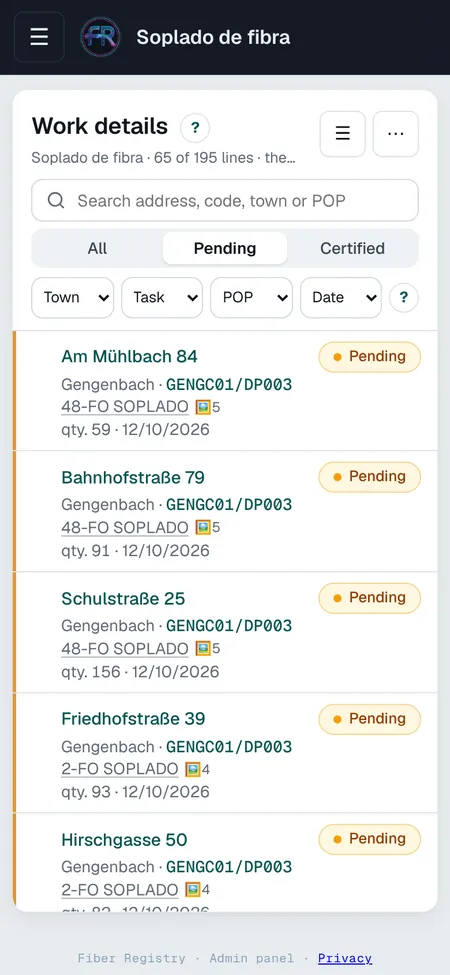
Task: Select the Pending filter segment
Action: (225, 248)
